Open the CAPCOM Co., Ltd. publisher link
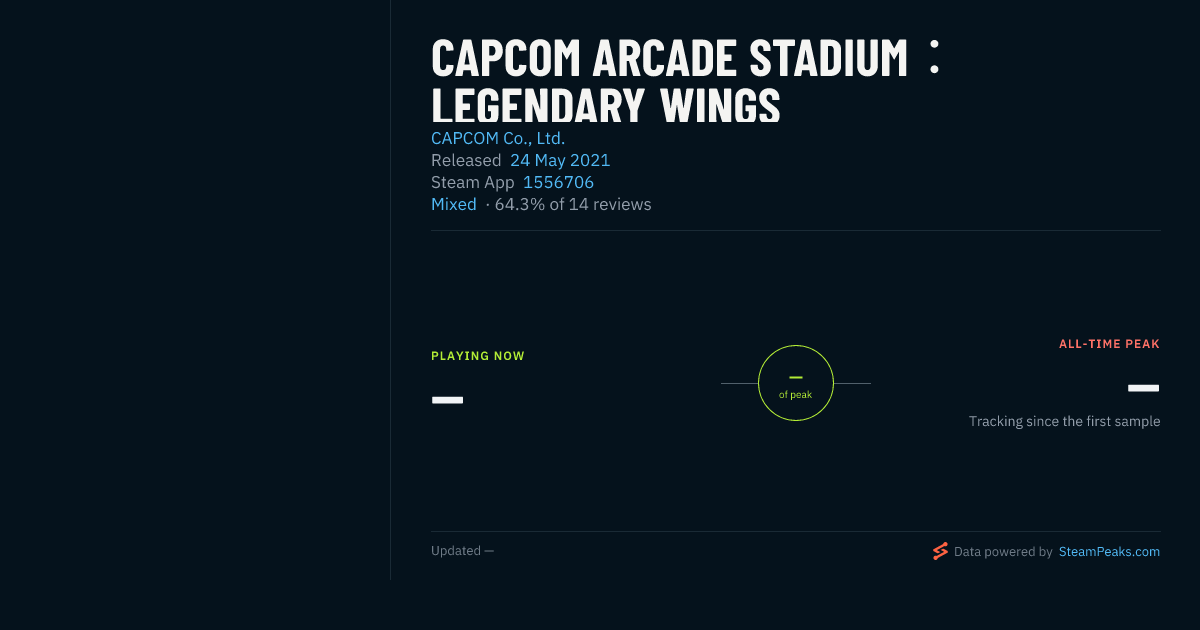Image resolution: width=1200 pixels, height=630 pixels. coord(498,138)
